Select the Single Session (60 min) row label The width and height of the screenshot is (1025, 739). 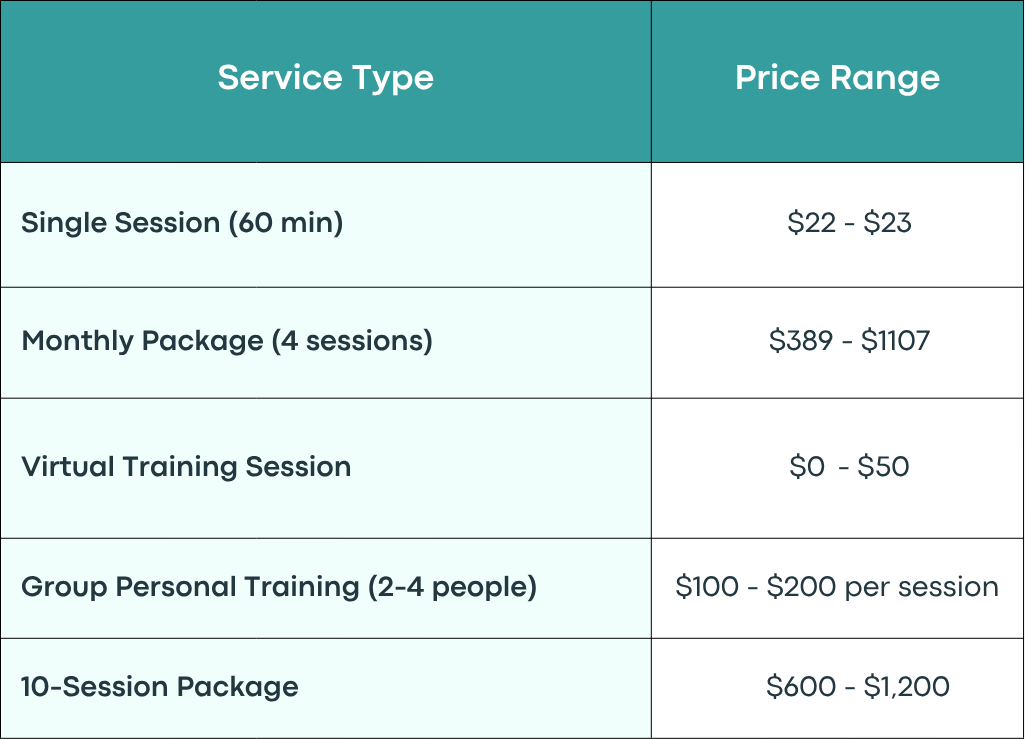tap(182, 223)
